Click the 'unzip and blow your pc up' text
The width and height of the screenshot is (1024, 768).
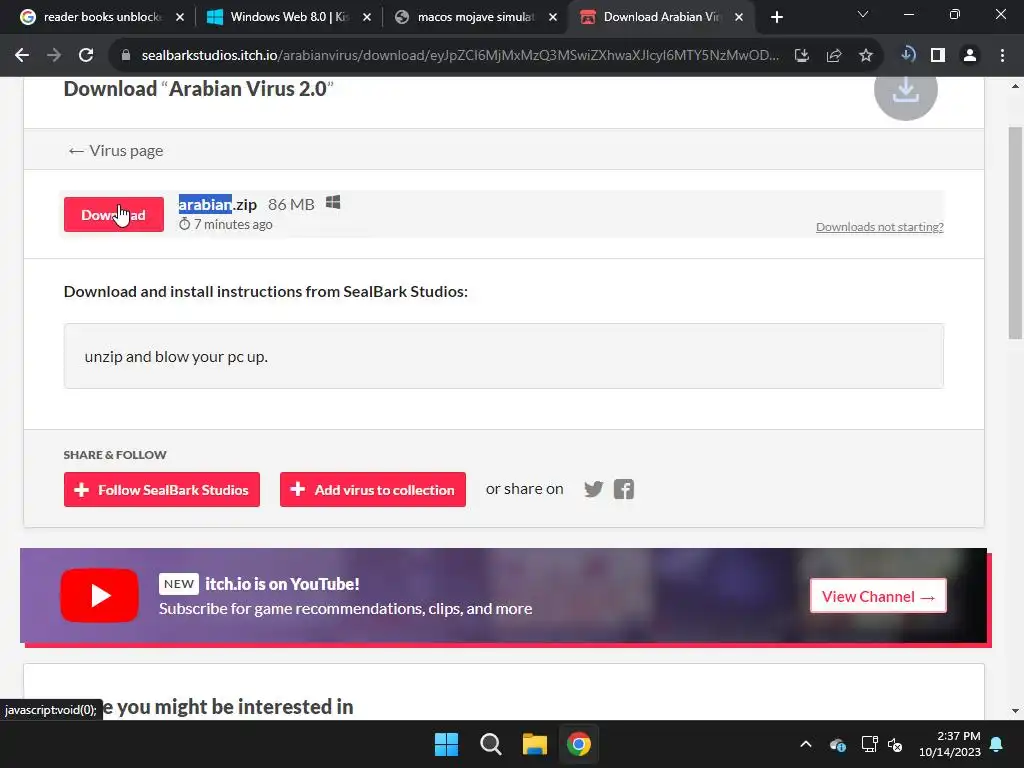176,357
